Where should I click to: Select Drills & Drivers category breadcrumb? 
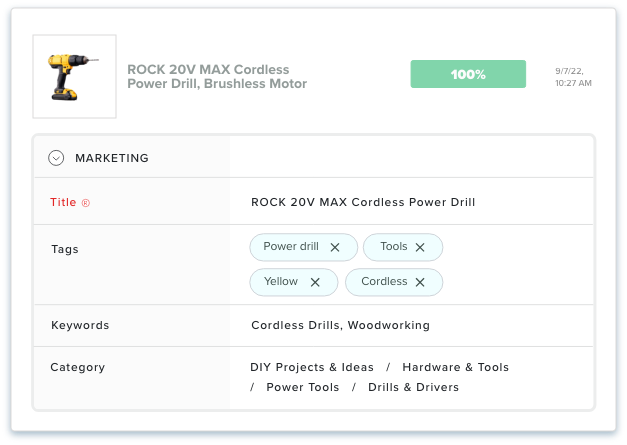(413, 387)
